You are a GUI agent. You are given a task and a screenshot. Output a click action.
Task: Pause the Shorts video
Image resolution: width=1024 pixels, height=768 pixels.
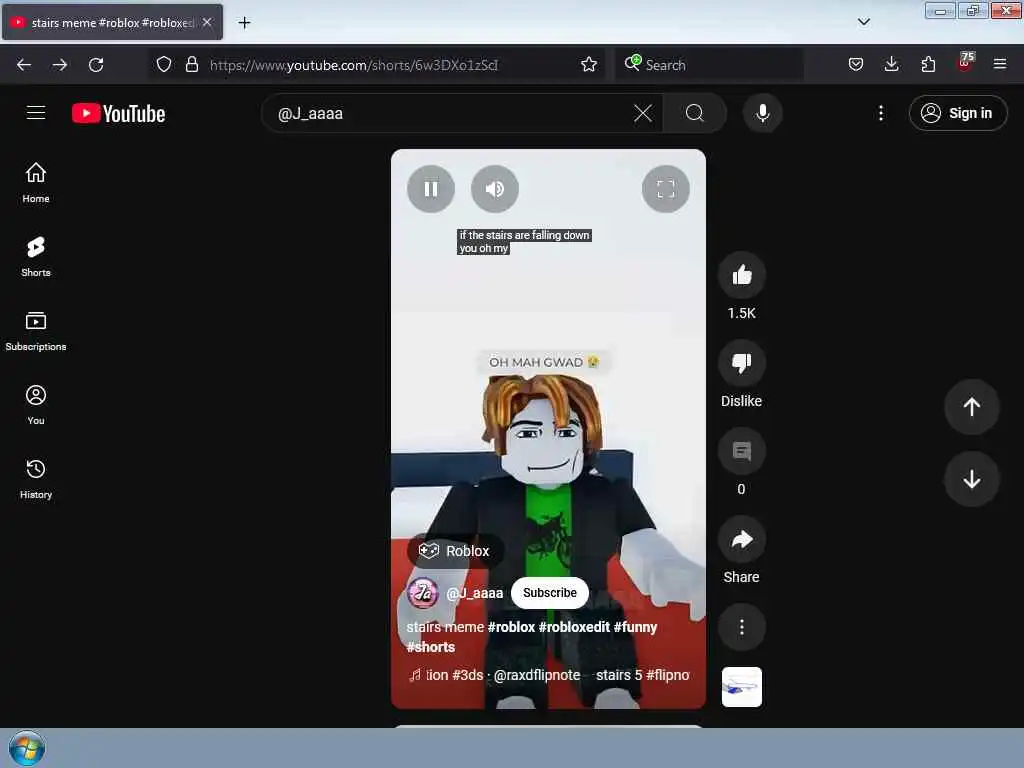[430, 189]
